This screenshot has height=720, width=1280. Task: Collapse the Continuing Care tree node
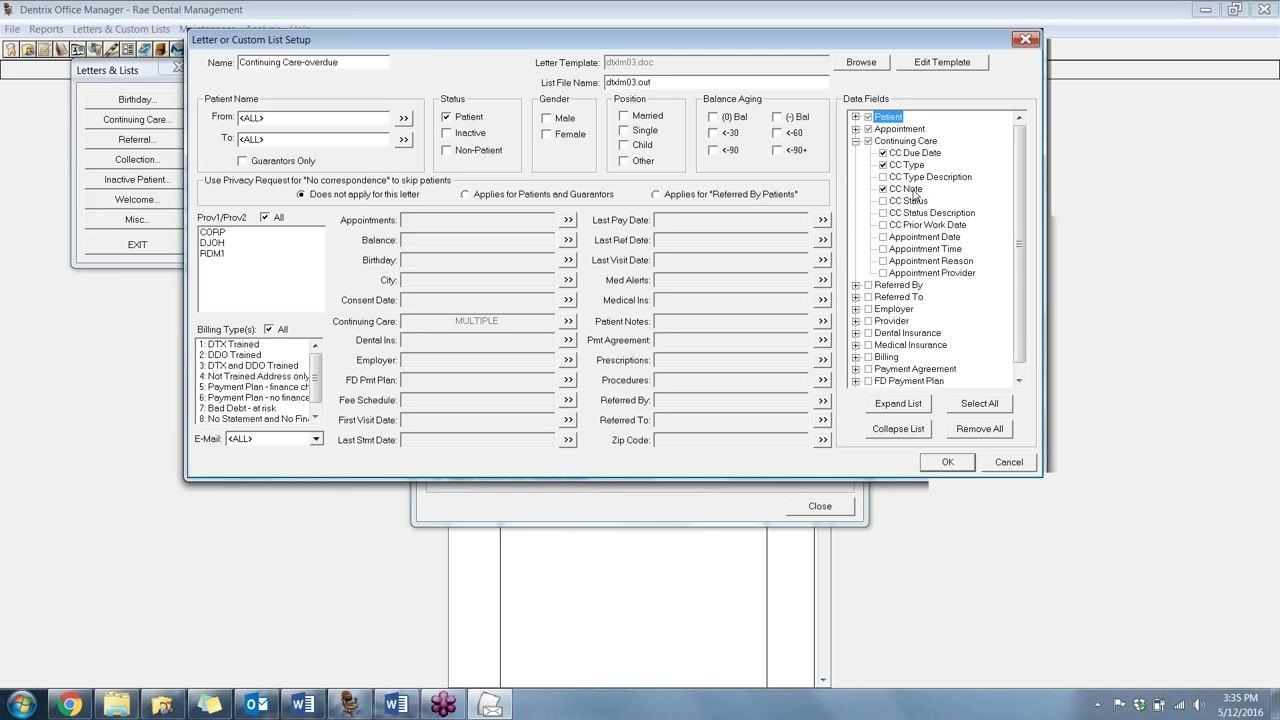pos(855,141)
